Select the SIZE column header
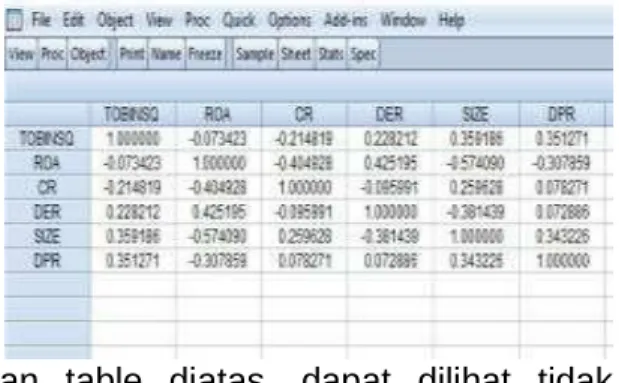The image size is (619, 383). point(476,115)
